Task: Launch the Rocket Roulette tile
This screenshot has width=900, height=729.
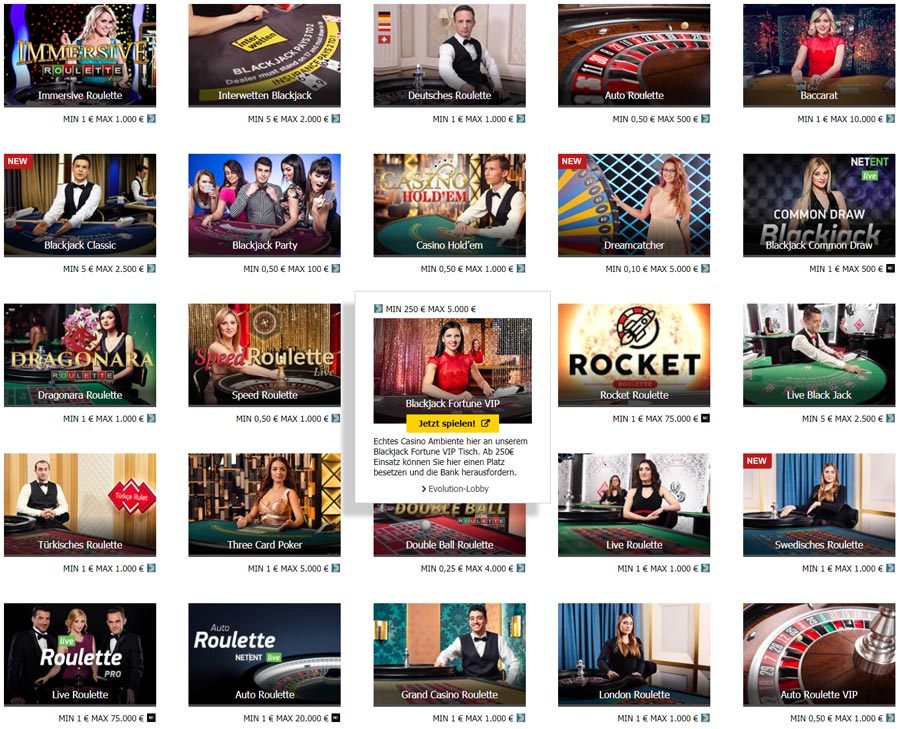Action: [x=634, y=355]
